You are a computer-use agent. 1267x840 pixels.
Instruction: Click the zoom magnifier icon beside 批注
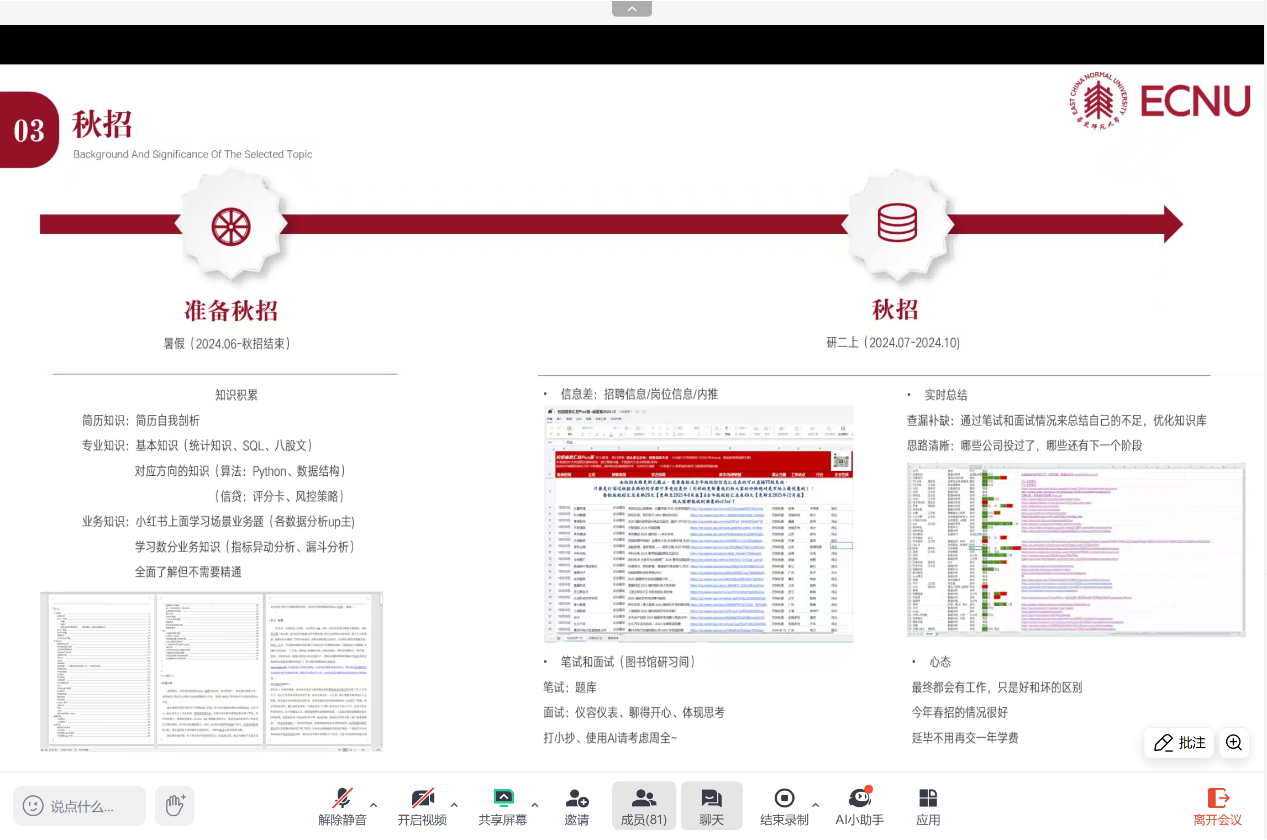[x=1234, y=743]
